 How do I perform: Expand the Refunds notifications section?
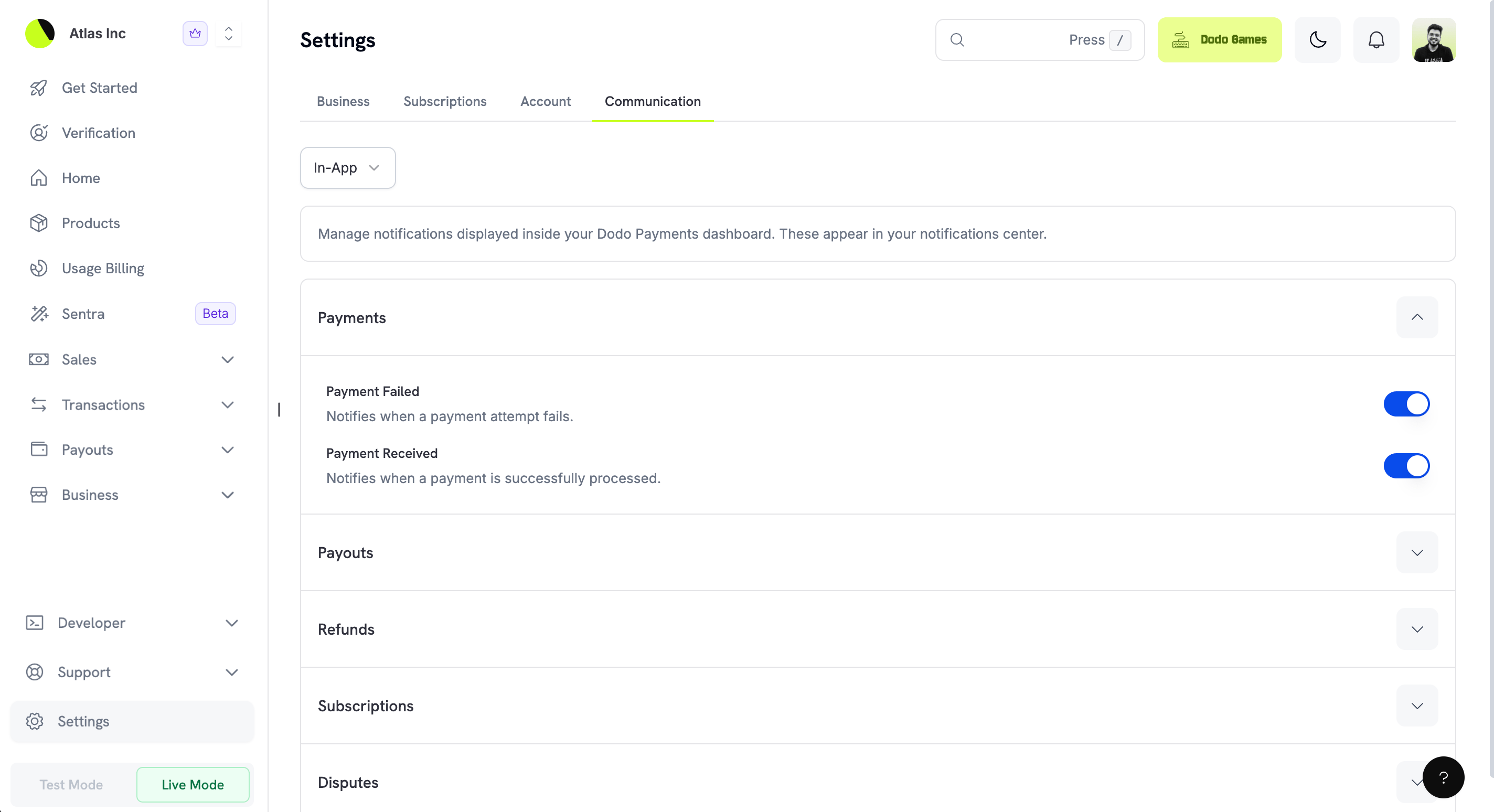click(1417, 629)
